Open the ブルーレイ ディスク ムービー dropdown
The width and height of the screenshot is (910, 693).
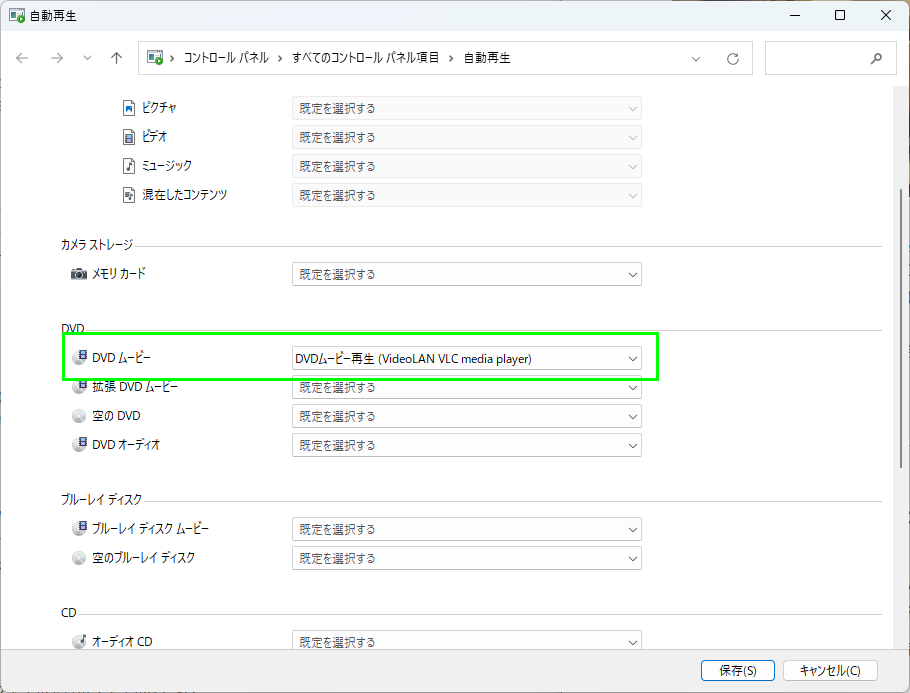(467, 529)
